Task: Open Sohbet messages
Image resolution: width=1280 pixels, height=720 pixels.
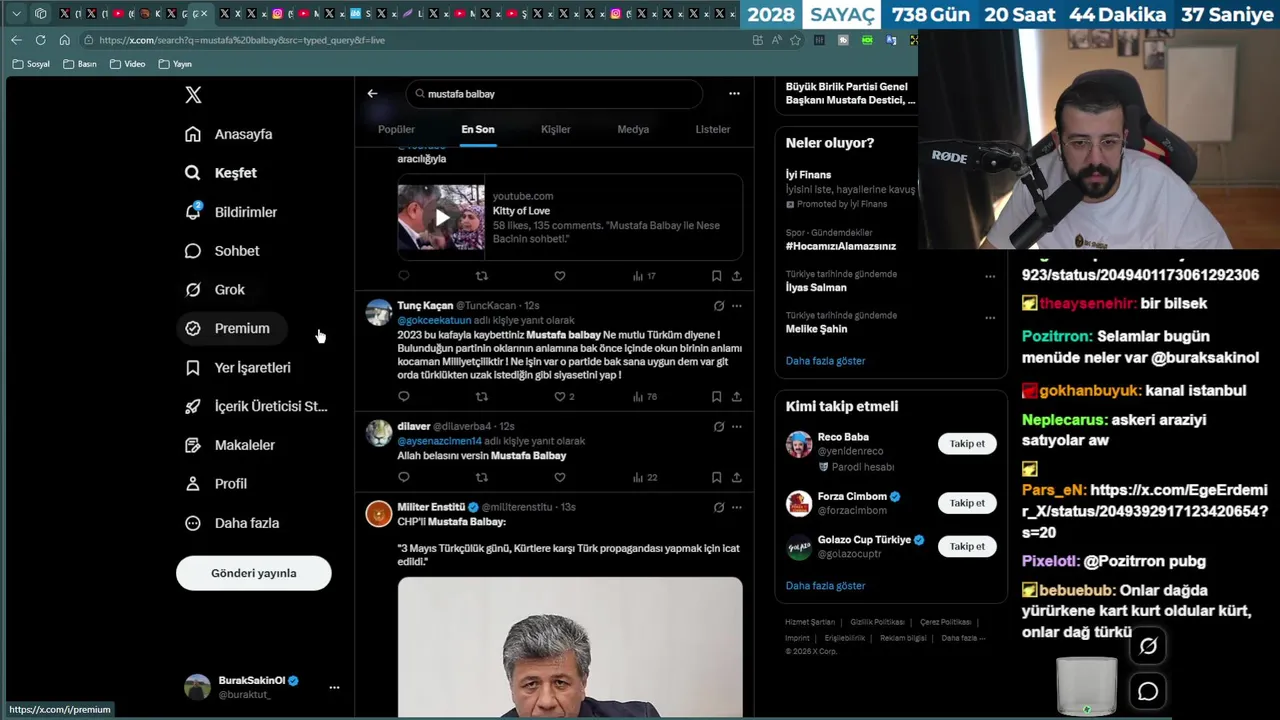Action: point(222,251)
